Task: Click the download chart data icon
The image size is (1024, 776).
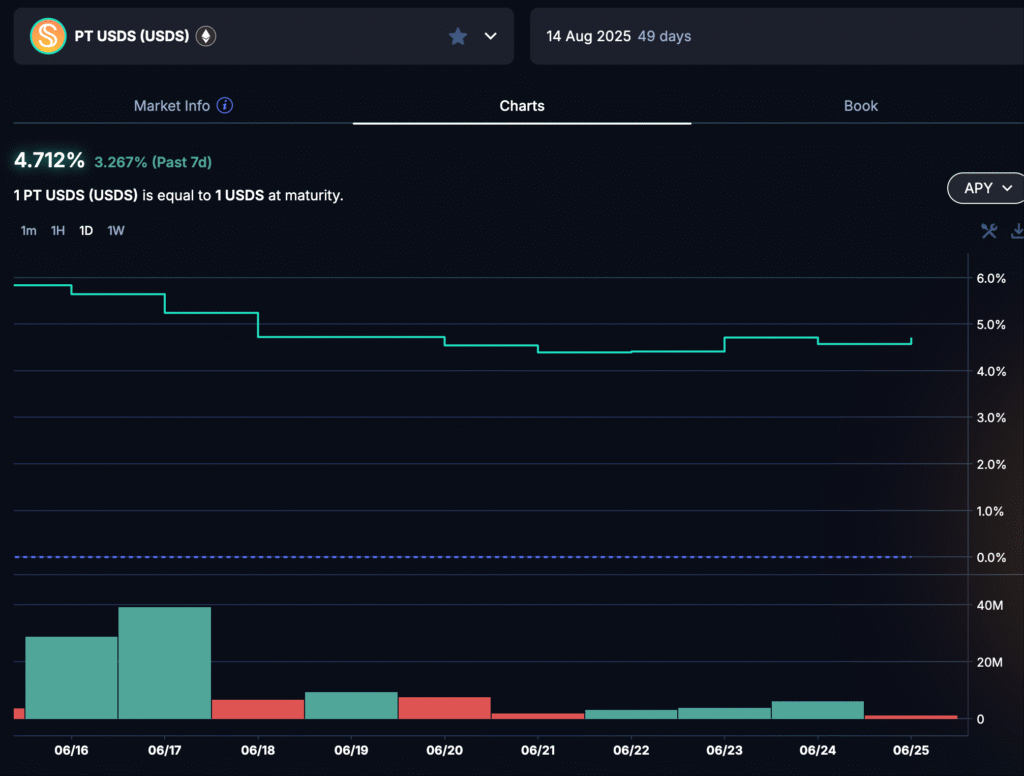Action: tap(1017, 231)
